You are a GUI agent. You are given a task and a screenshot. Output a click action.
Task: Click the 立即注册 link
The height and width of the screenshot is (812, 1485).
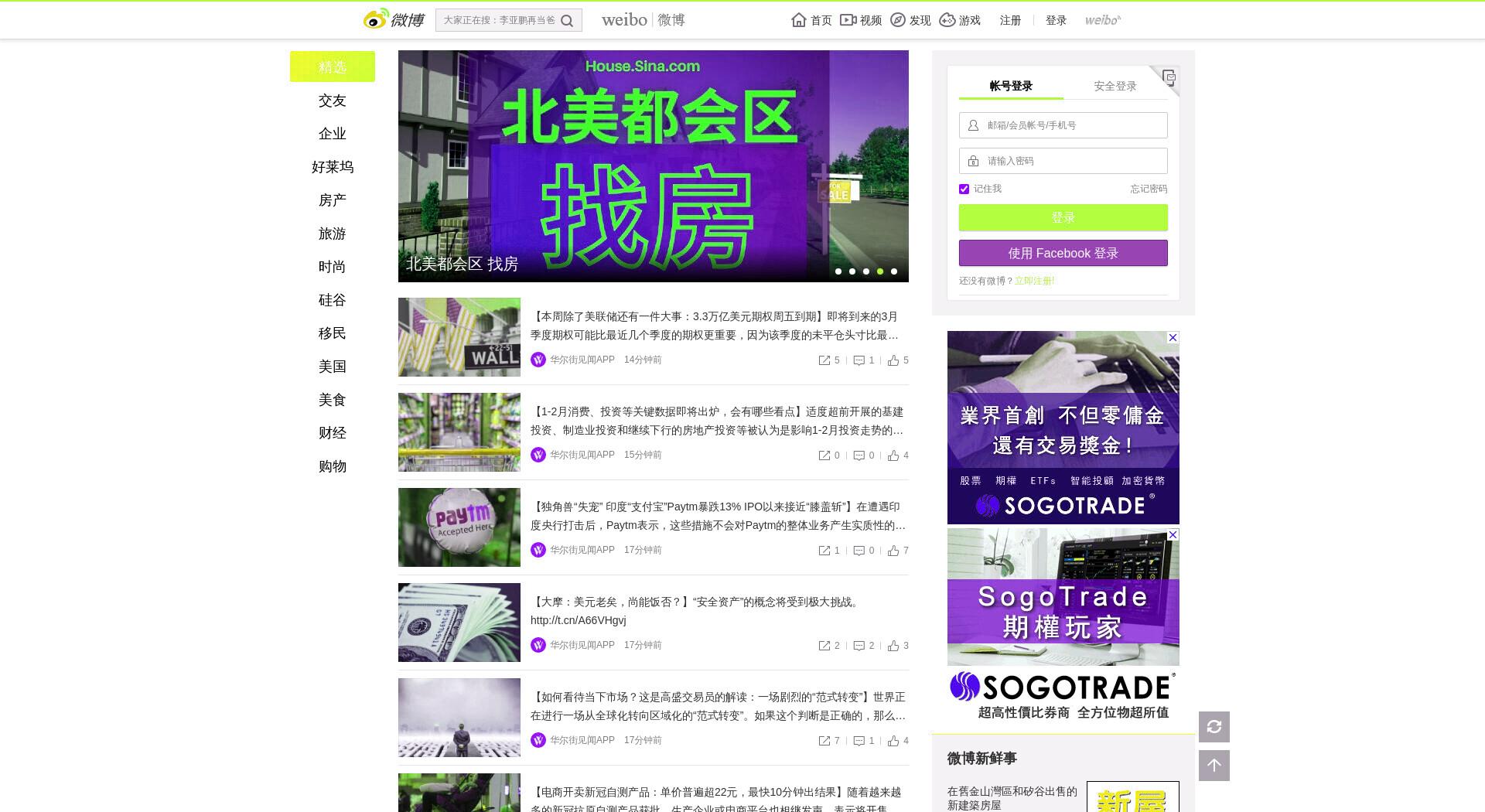[x=1035, y=281]
